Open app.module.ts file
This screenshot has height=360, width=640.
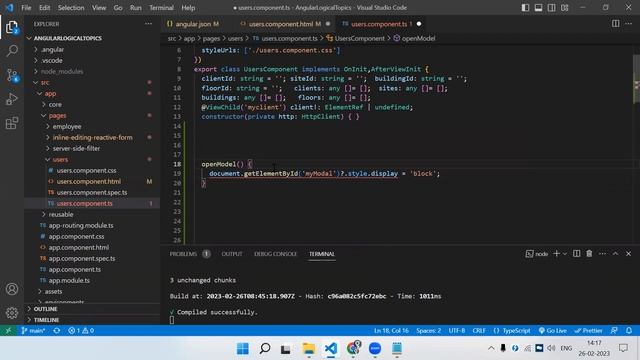point(69,280)
